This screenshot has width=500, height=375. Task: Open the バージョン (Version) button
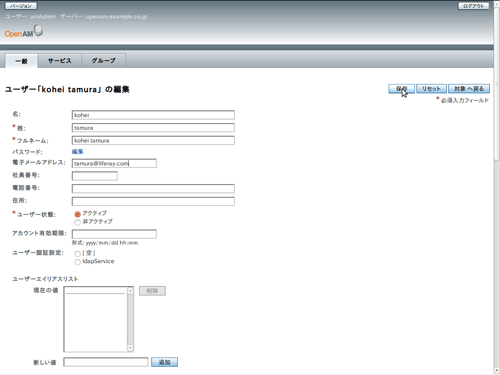21,6
